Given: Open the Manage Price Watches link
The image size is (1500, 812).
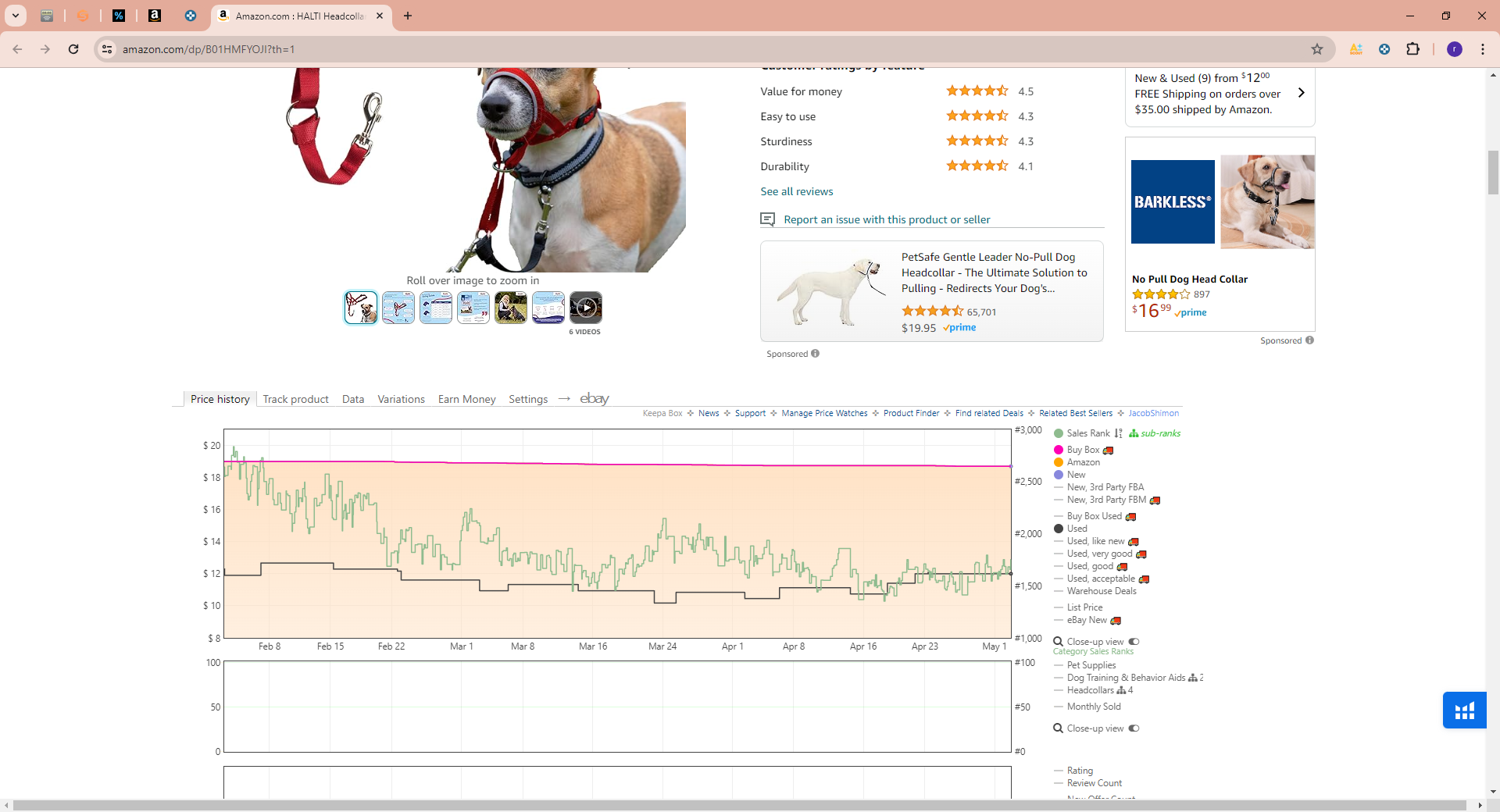Looking at the screenshot, I should pos(824,413).
